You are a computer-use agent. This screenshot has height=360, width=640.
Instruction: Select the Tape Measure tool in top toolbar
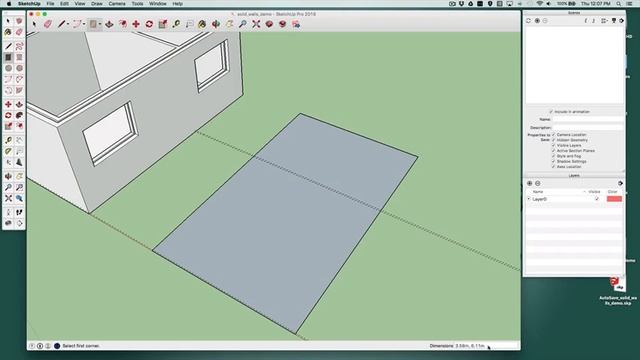coord(176,24)
